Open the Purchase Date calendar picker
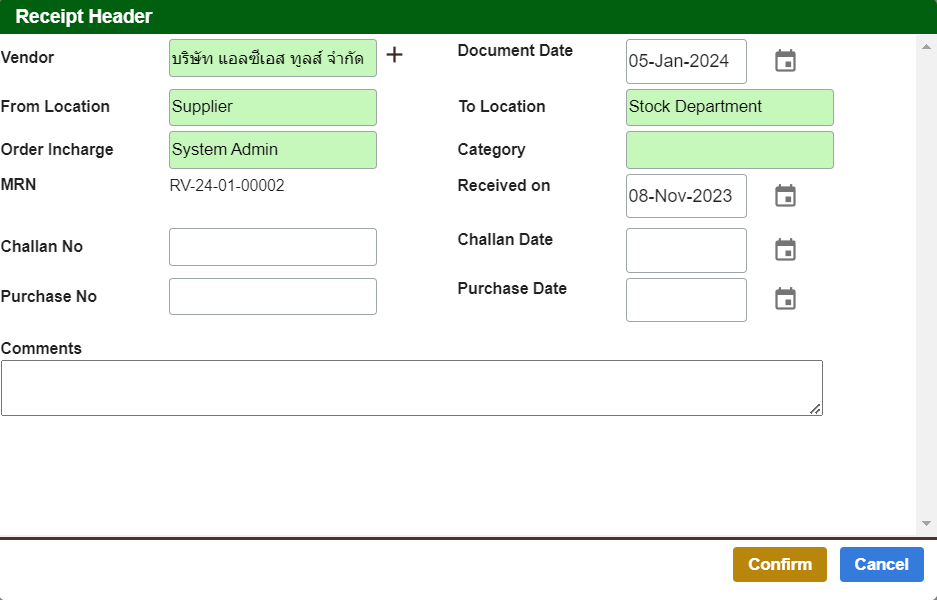The image size is (937, 600). click(x=785, y=298)
